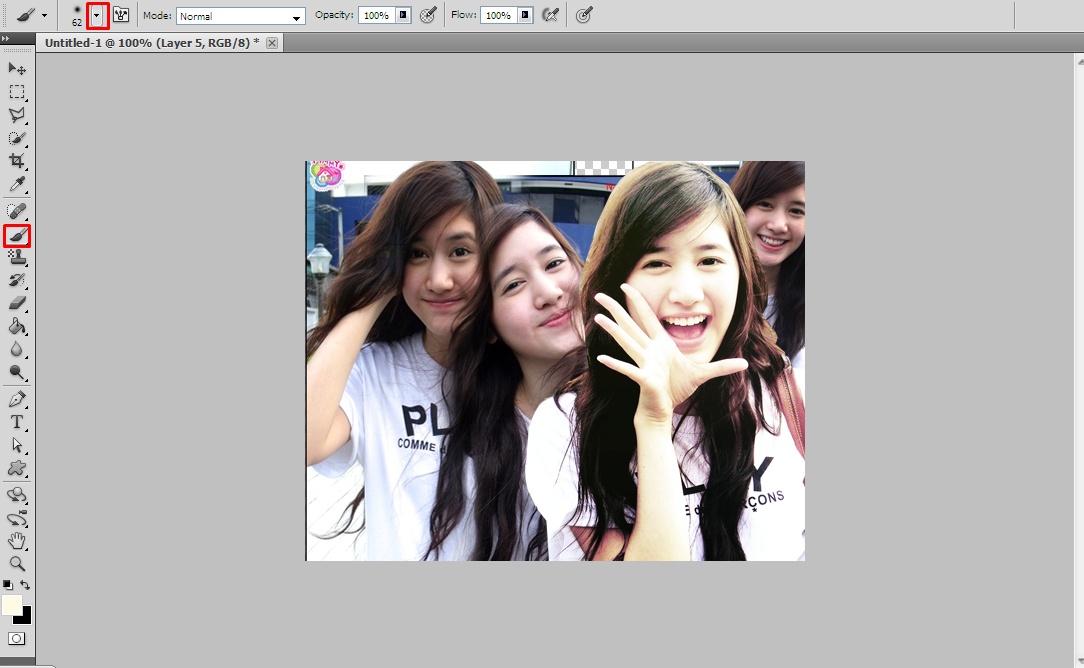Select the Polygonal Lasso tool

click(17, 115)
